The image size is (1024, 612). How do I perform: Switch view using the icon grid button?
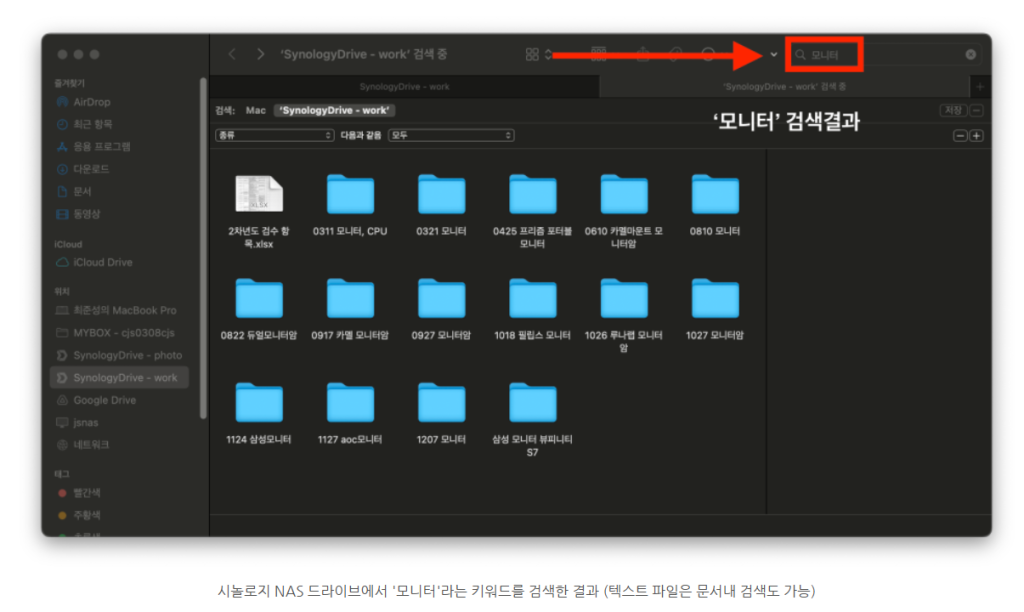(x=533, y=54)
